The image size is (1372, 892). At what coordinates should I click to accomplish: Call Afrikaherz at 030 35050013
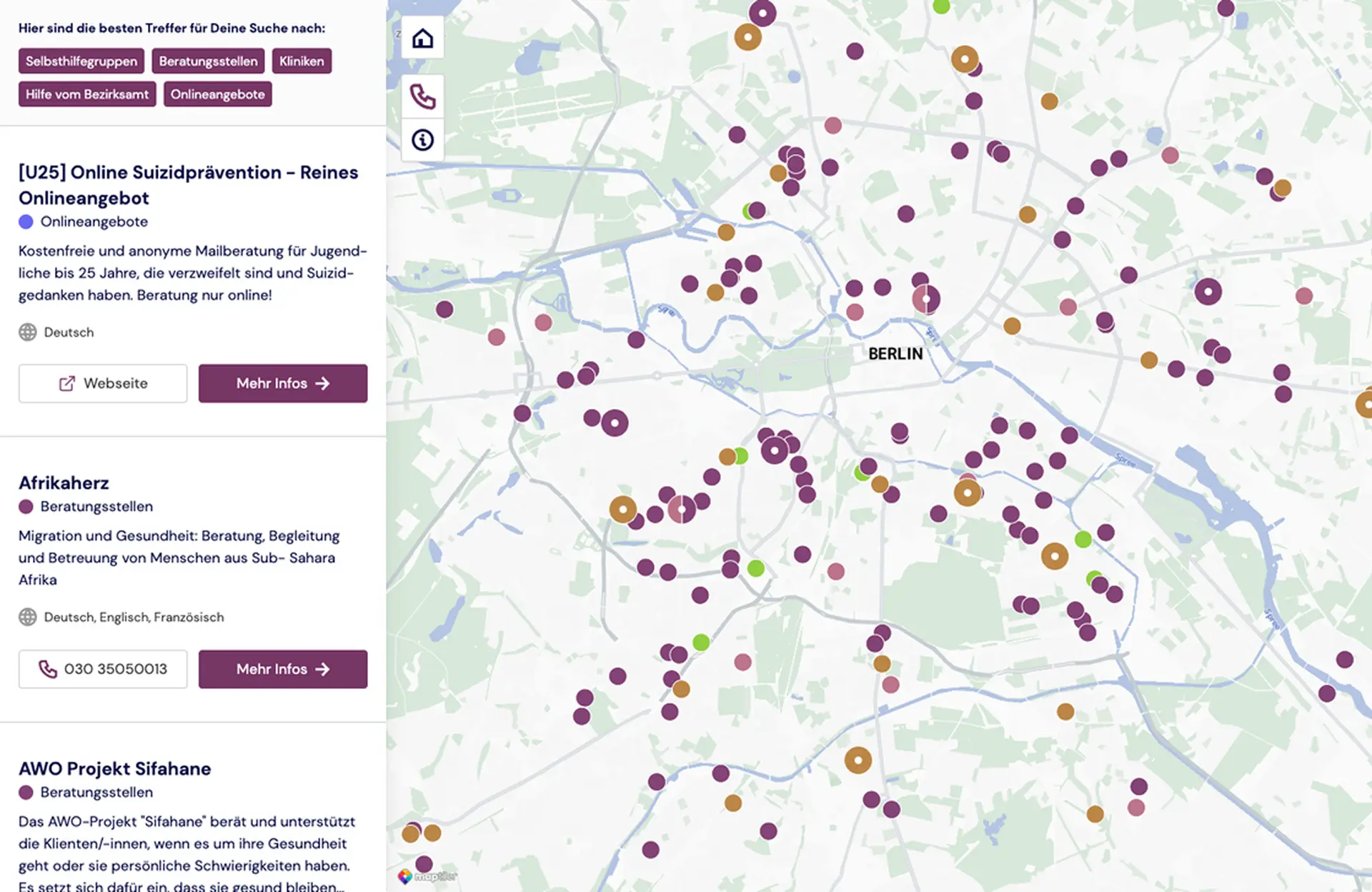[103, 669]
